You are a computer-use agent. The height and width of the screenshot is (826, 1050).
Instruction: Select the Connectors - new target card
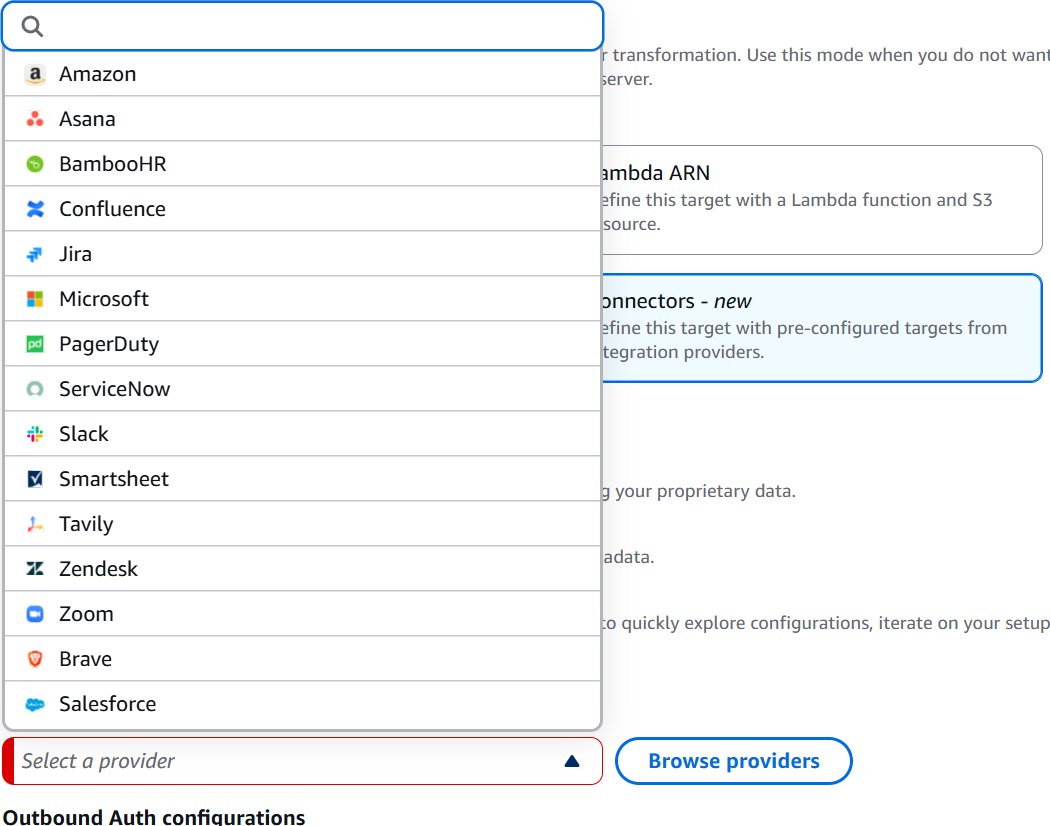tap(821, 328)
